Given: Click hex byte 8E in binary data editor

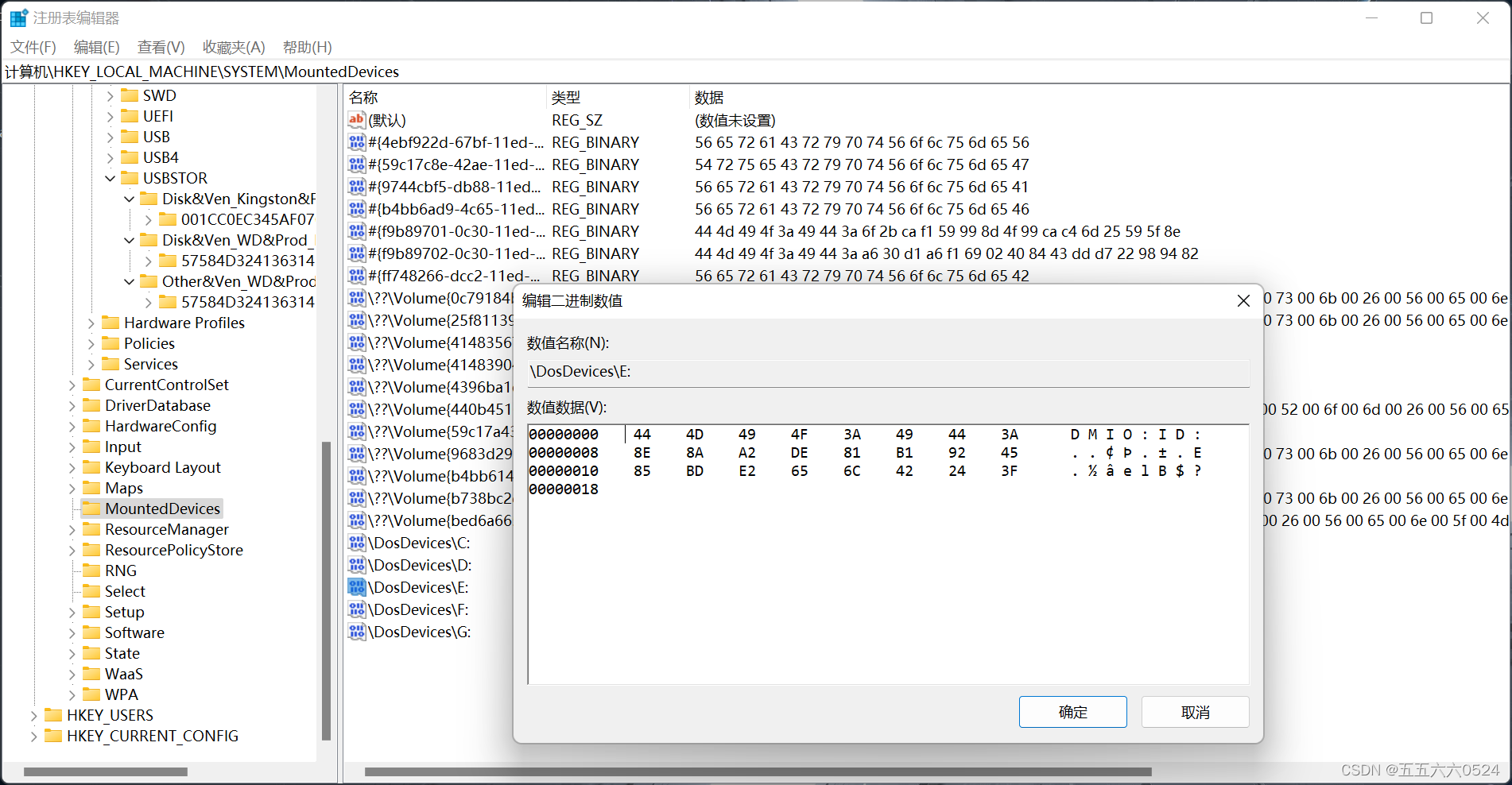Looking at the screenshot, I should (642, 453).
